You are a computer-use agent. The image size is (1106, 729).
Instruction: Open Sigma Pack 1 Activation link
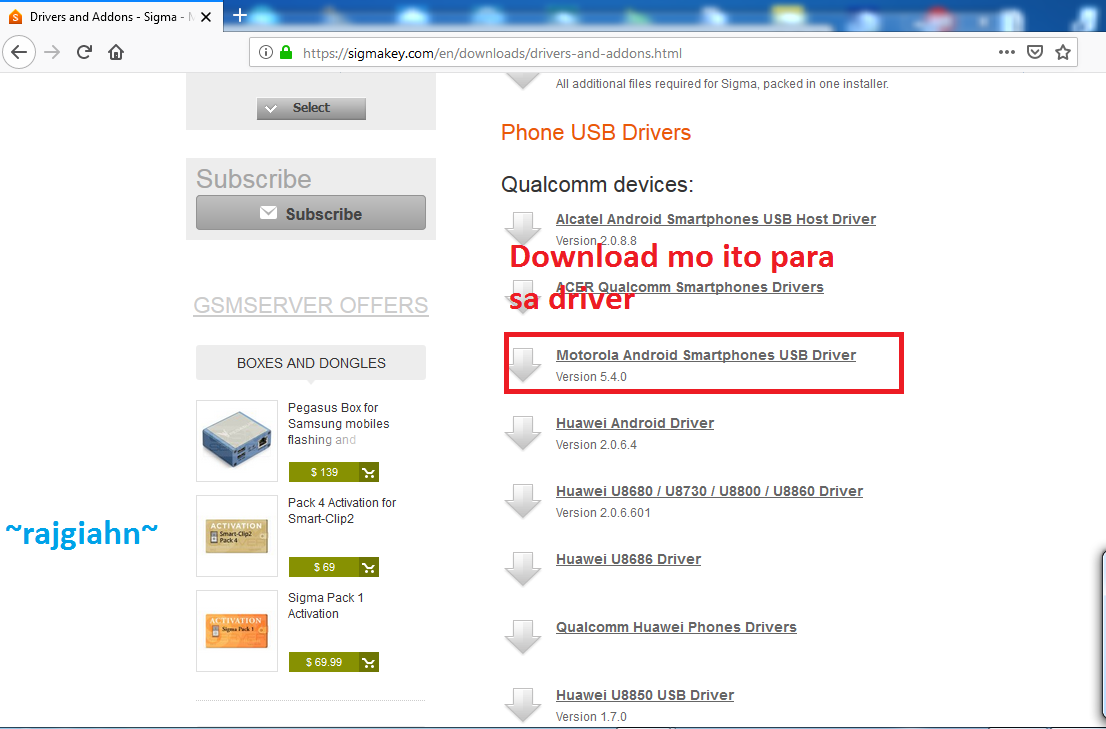(326, 606)
